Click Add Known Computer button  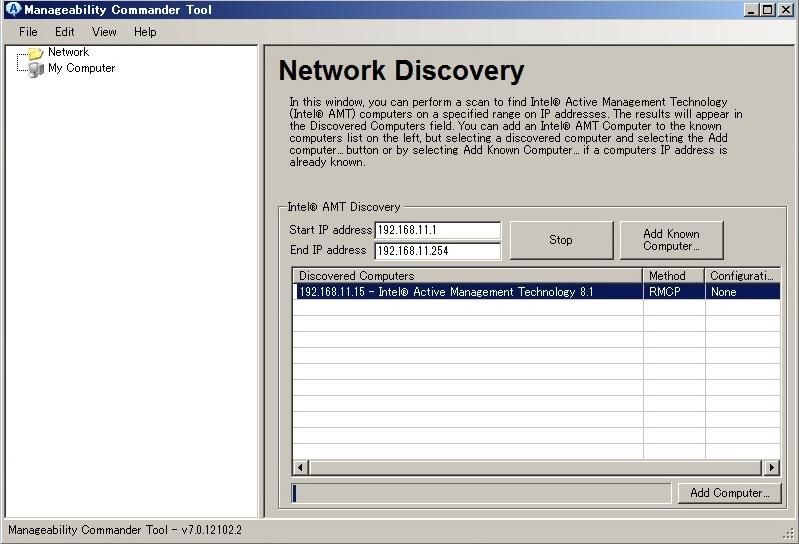click(672, 240)
